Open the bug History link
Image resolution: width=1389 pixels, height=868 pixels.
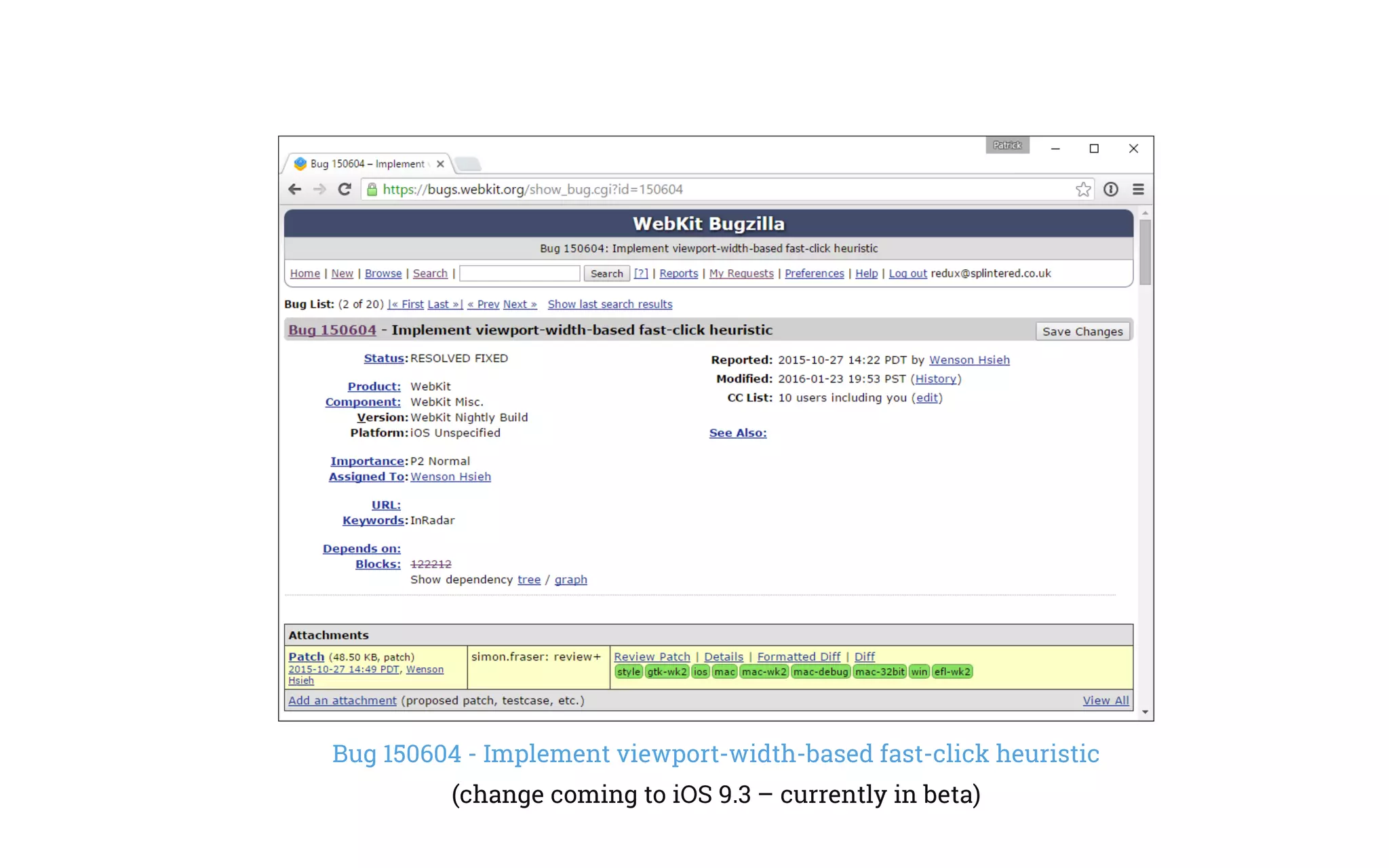935,379
